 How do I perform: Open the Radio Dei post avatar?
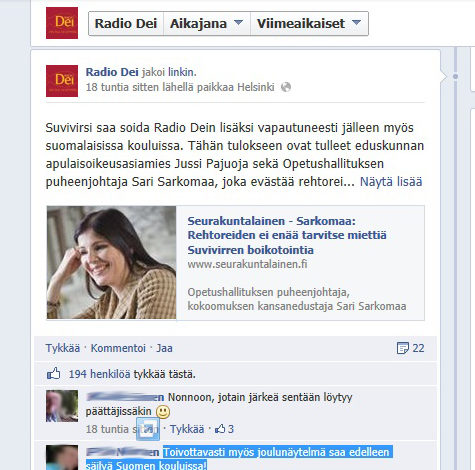(62, 81)
